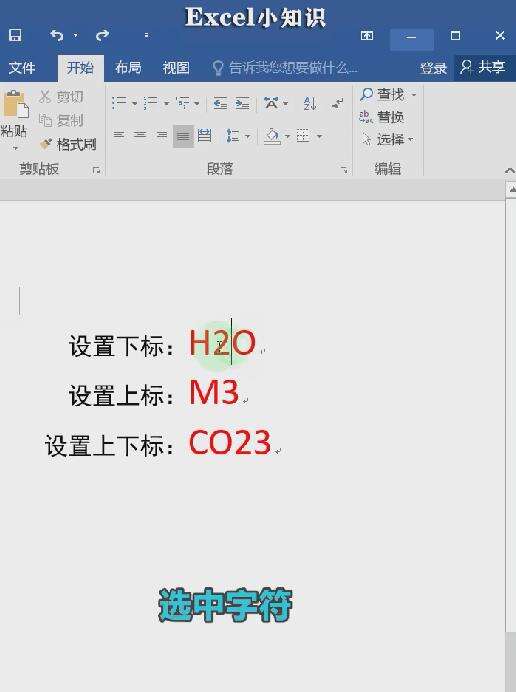Align text to the left
The height and width of the screenshot is (692, 516).
point(119,135)
